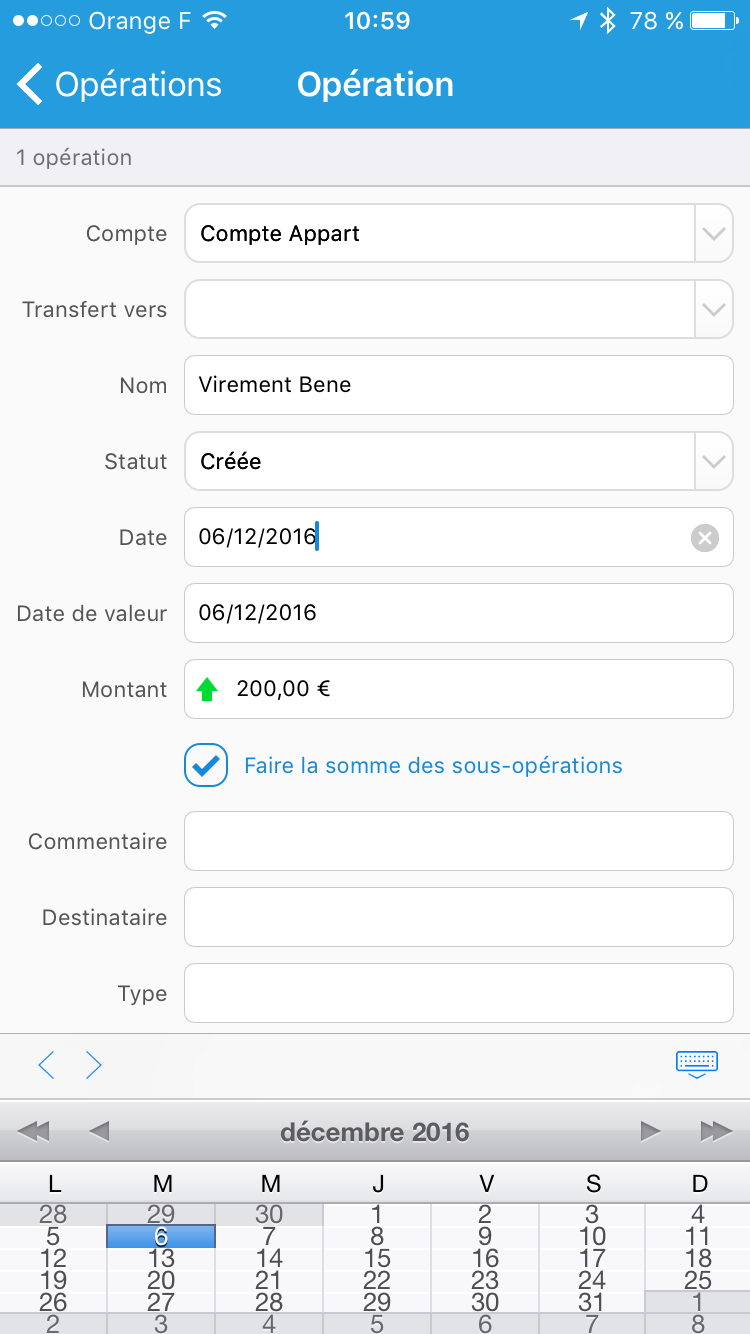
Task: Go back to the Opérations list
Action: coord(120,85)
